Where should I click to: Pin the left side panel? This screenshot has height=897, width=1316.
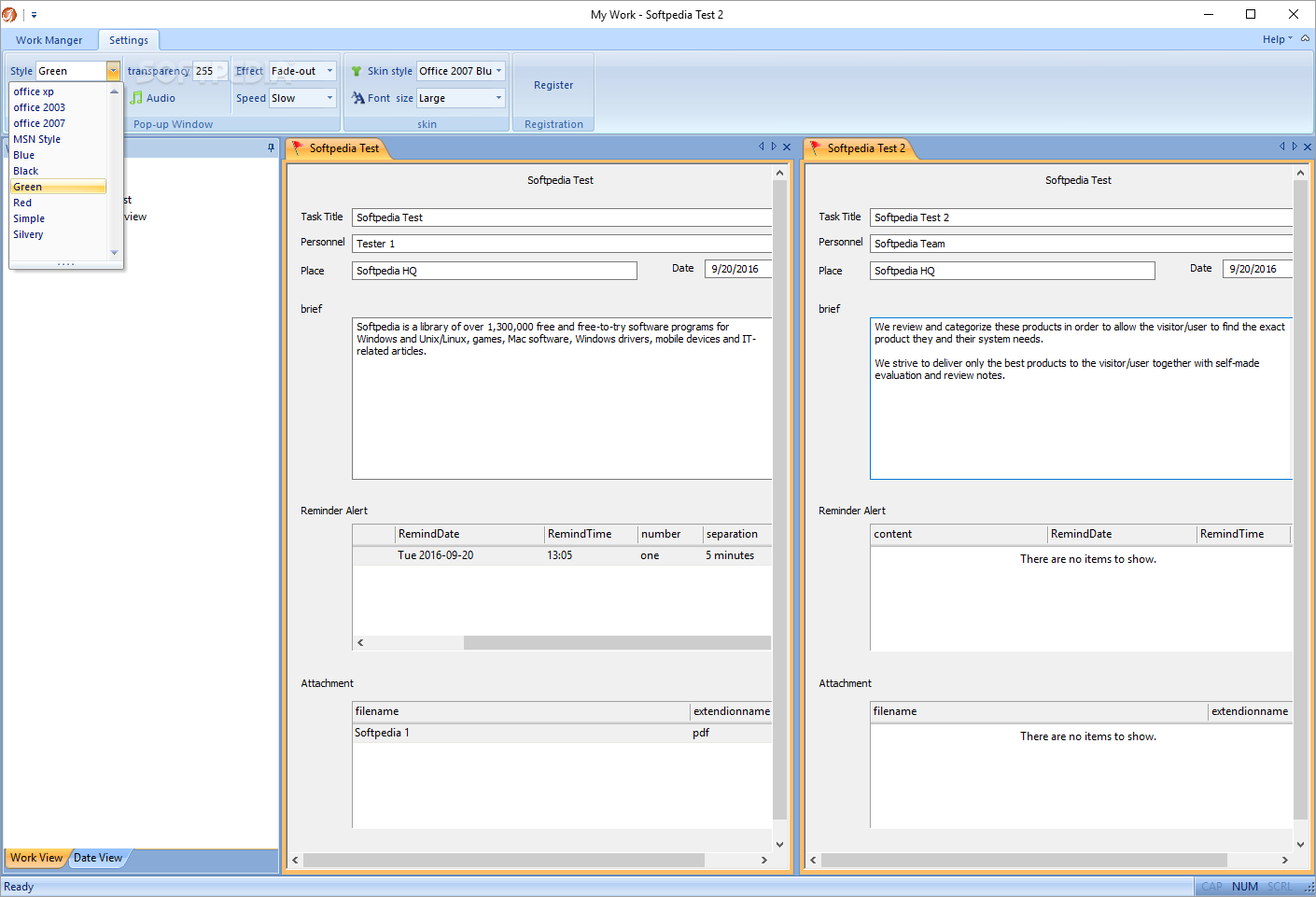click(x=271, y=147)
